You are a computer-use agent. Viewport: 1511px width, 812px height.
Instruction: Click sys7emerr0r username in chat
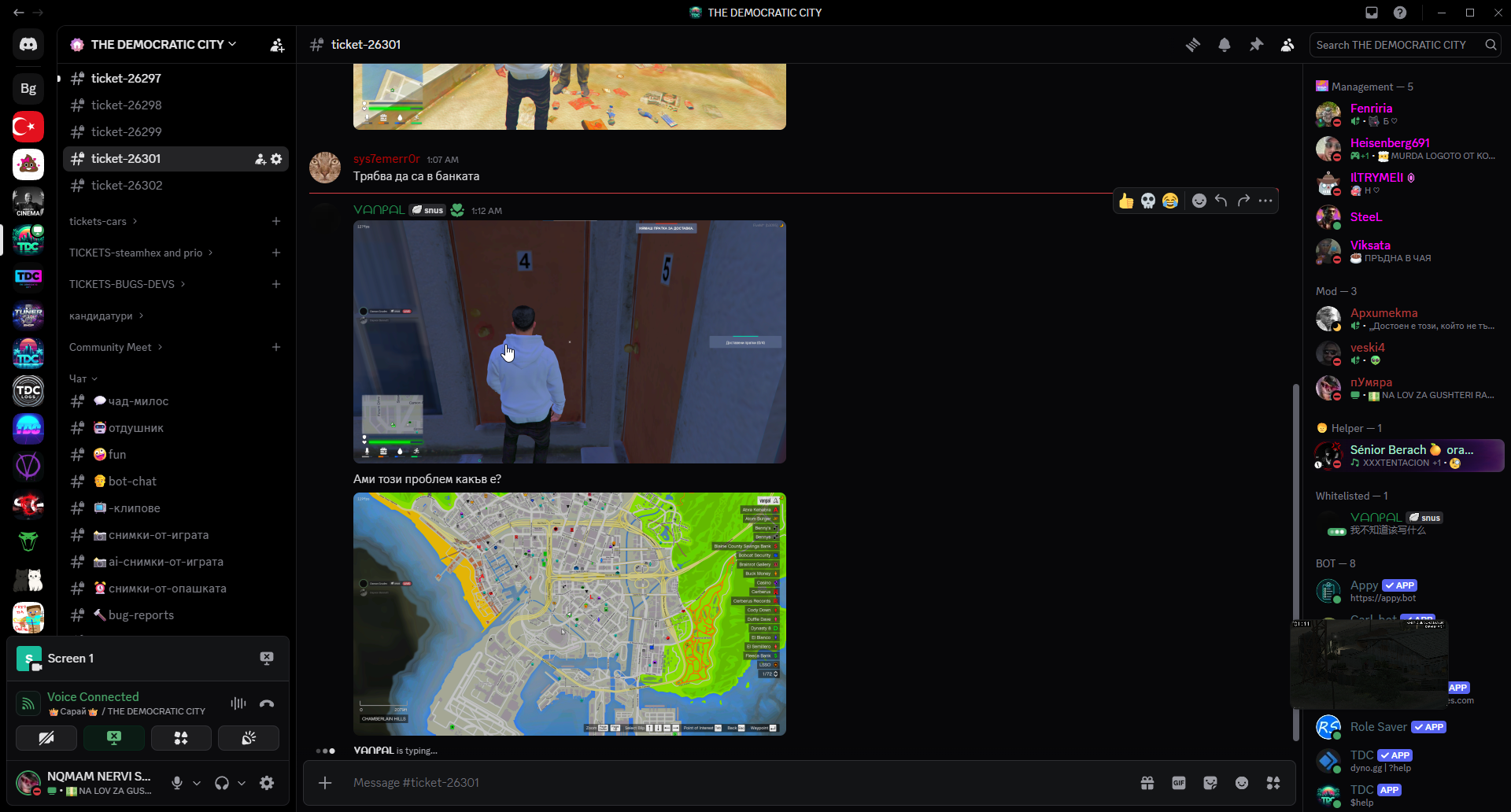pos(386,160)
